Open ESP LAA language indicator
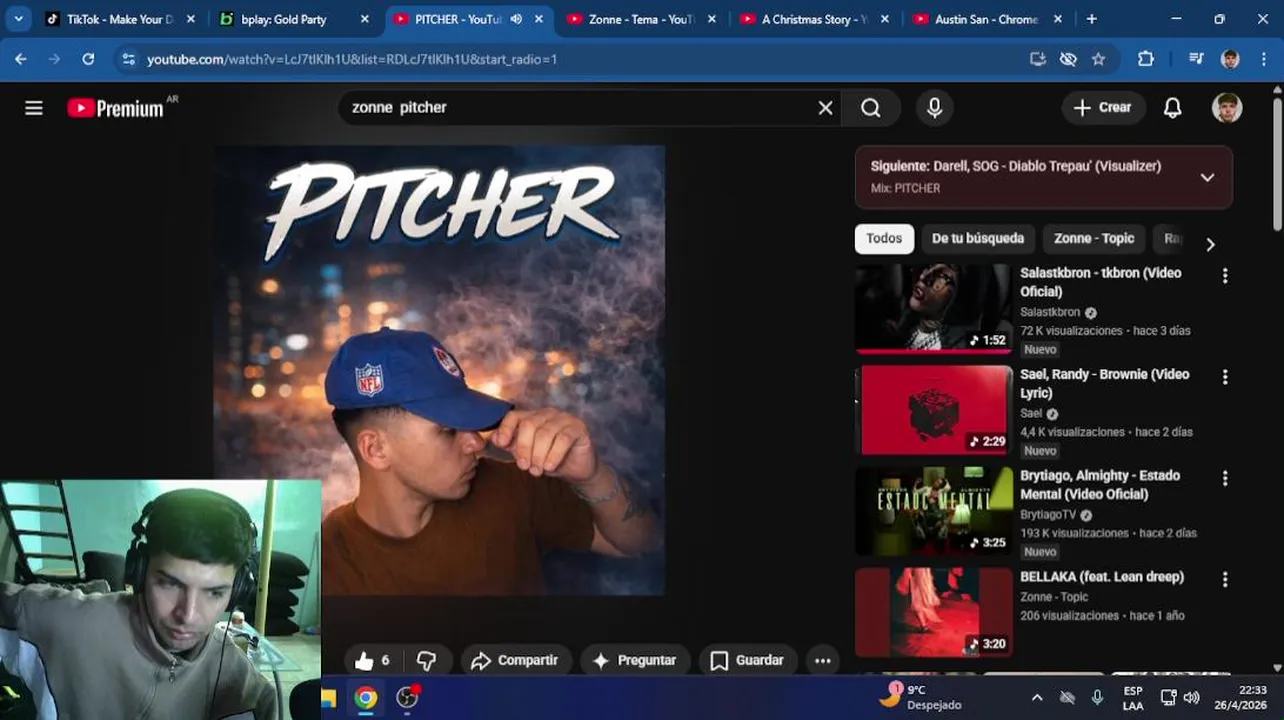Image resolution: width=1284 pixels, height=720 pixels. 1133,698
